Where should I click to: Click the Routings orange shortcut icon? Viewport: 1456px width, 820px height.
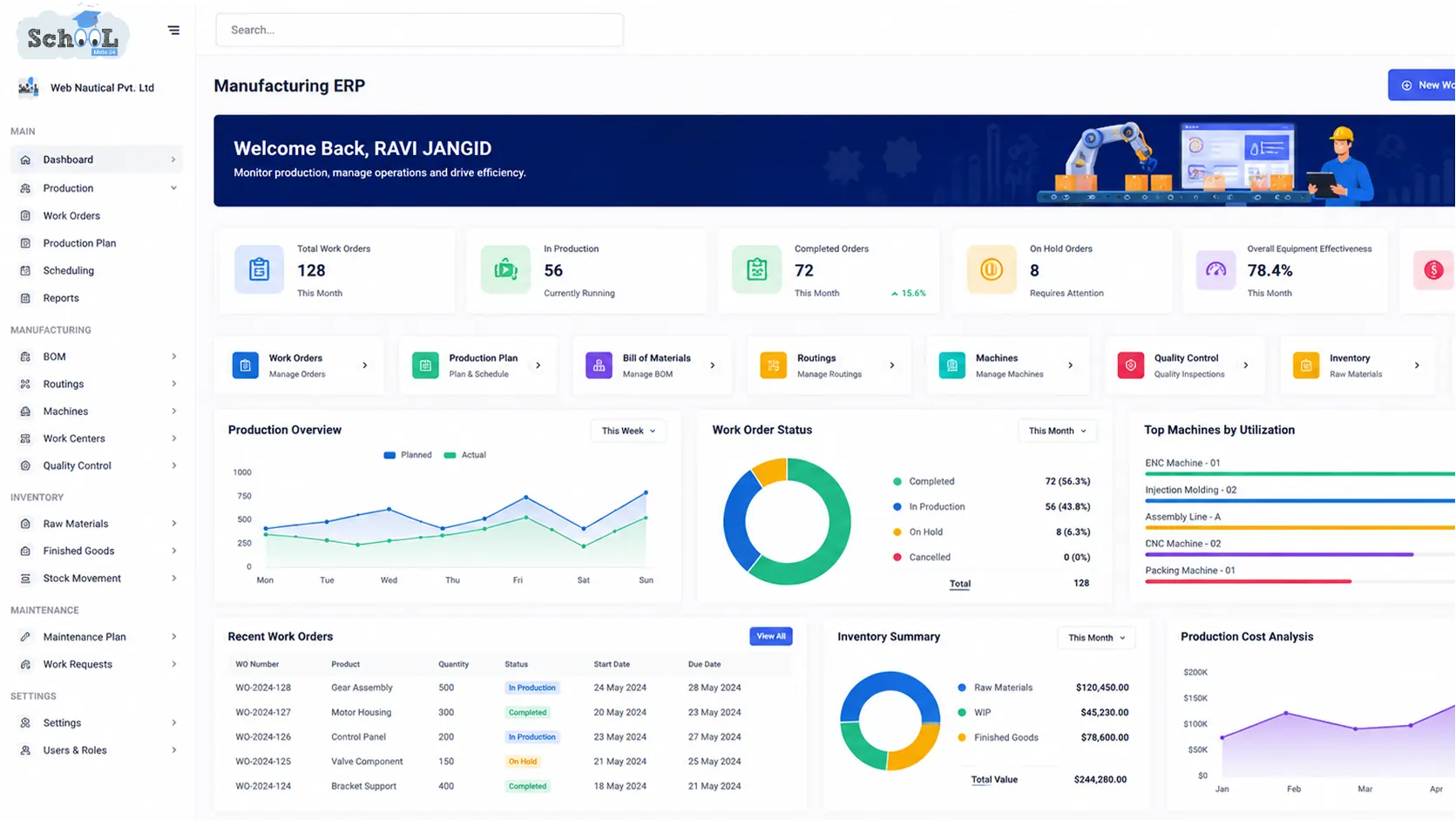click(x=773, y=365)
